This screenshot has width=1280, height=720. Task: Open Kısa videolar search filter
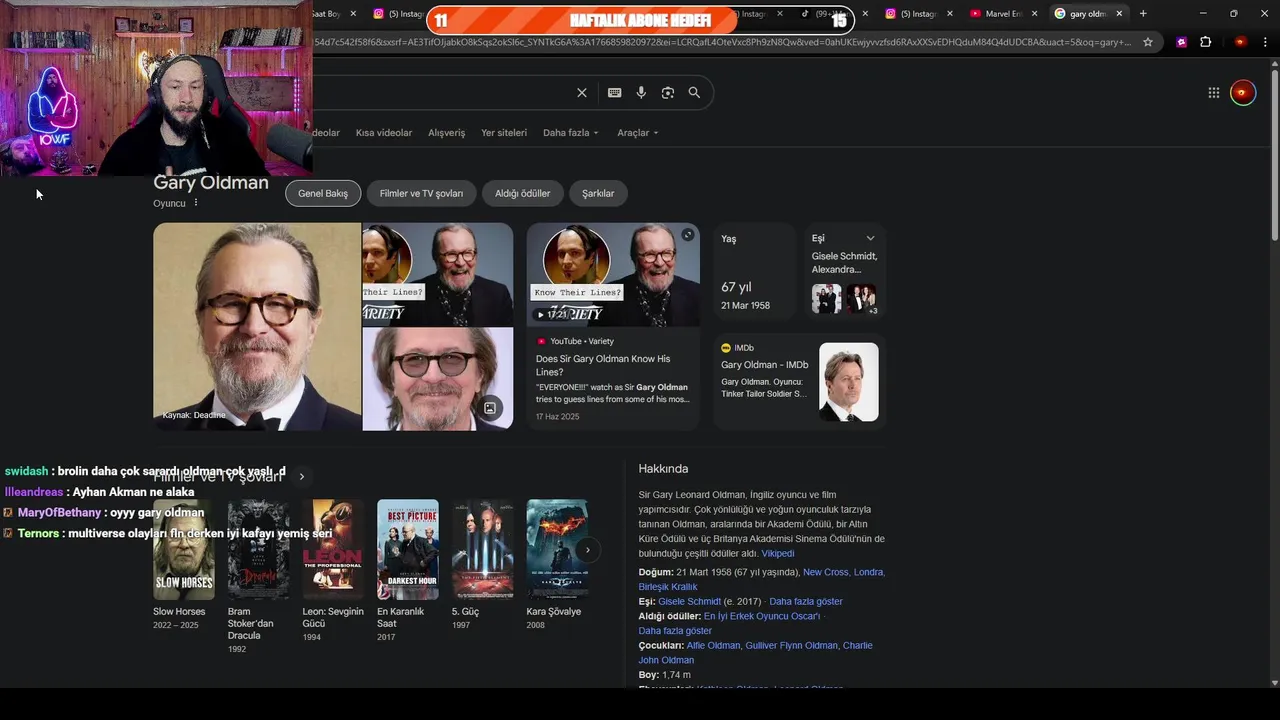(x=384, y=133)
